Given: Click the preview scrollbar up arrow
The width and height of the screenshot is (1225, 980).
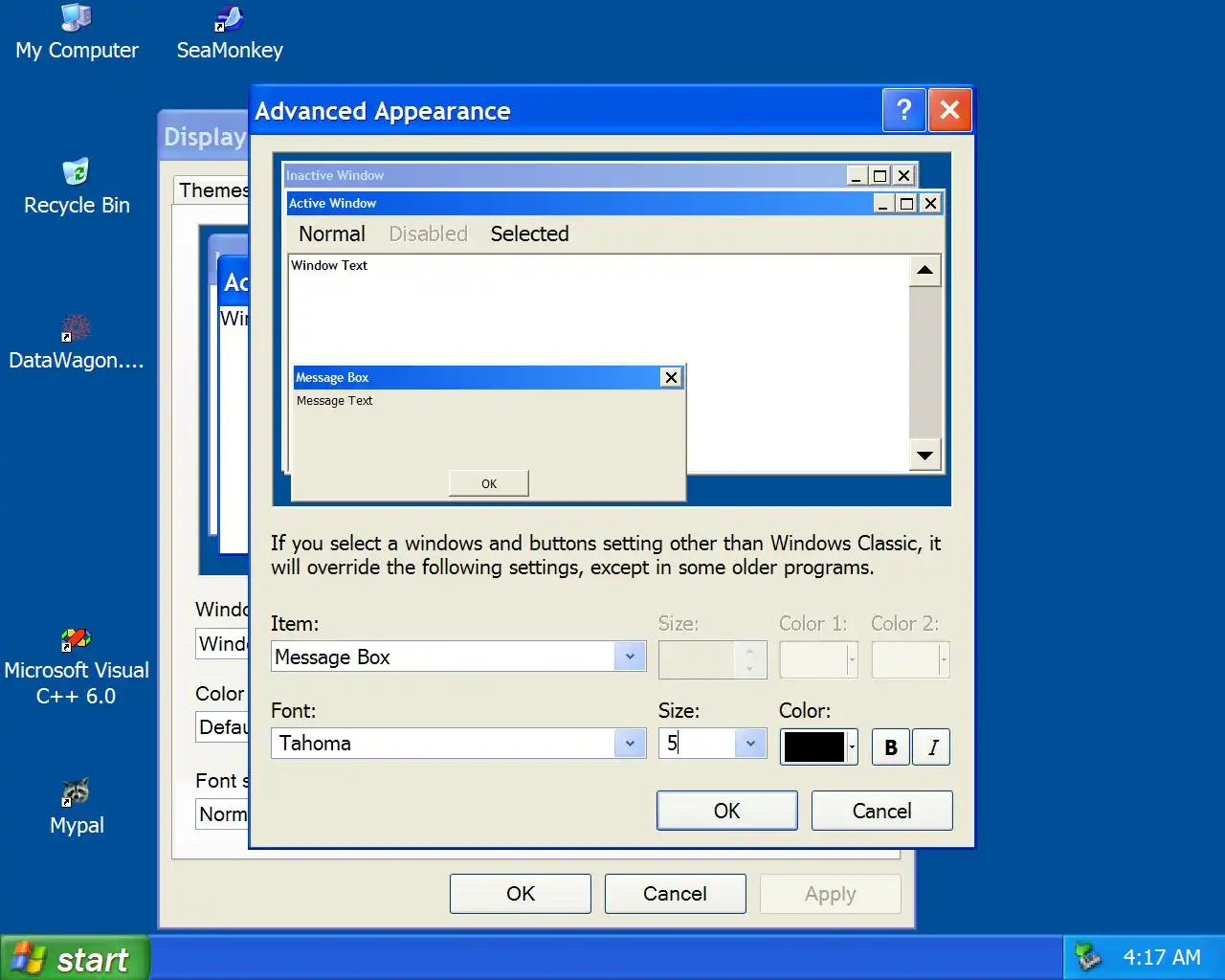Looking at the screenshot, I should click(924, 270).
